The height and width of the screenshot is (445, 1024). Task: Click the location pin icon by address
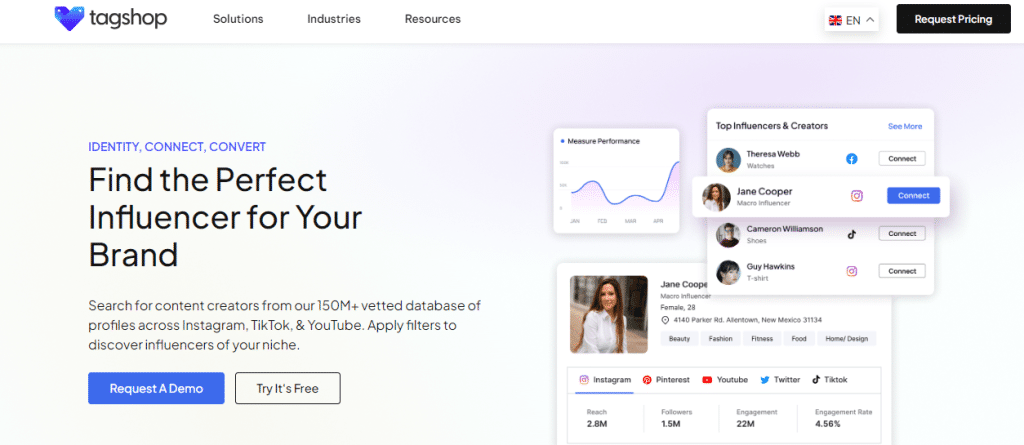665,320
